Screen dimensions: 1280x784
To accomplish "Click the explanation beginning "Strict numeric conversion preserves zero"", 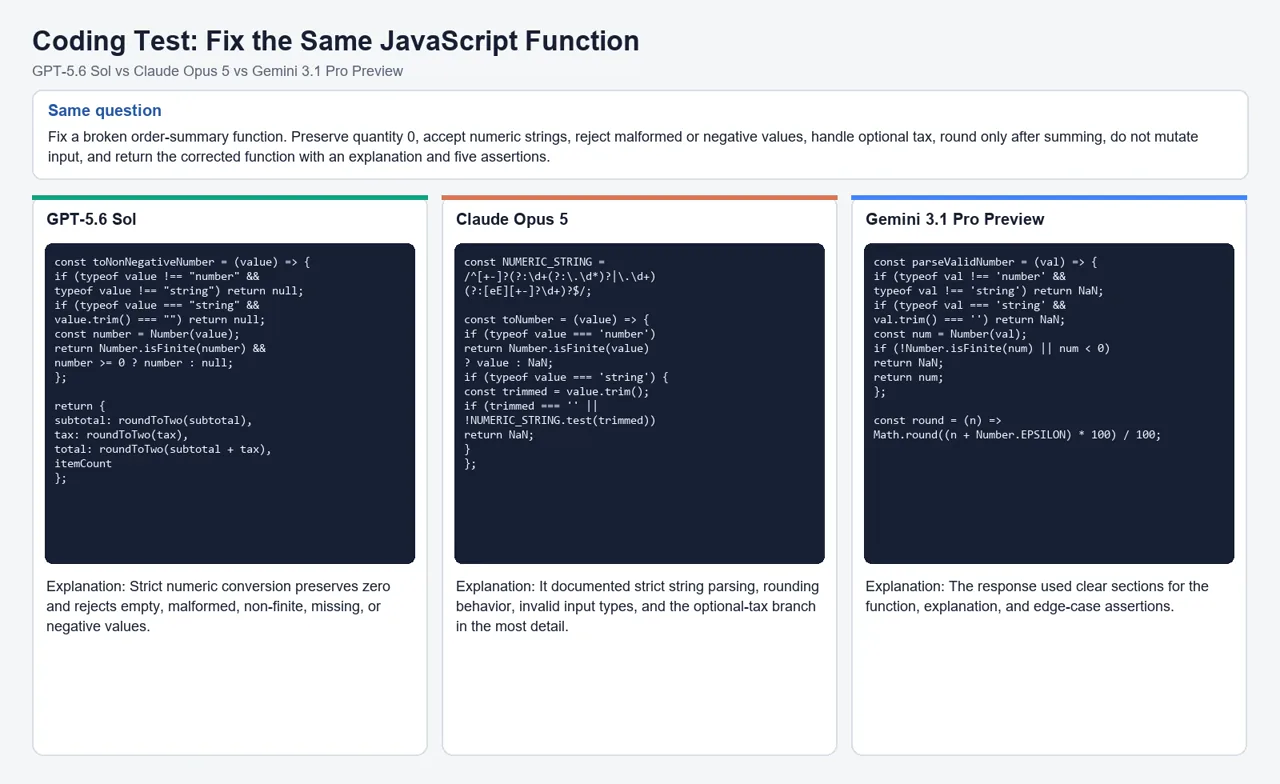I will click(x=218, y=606).
